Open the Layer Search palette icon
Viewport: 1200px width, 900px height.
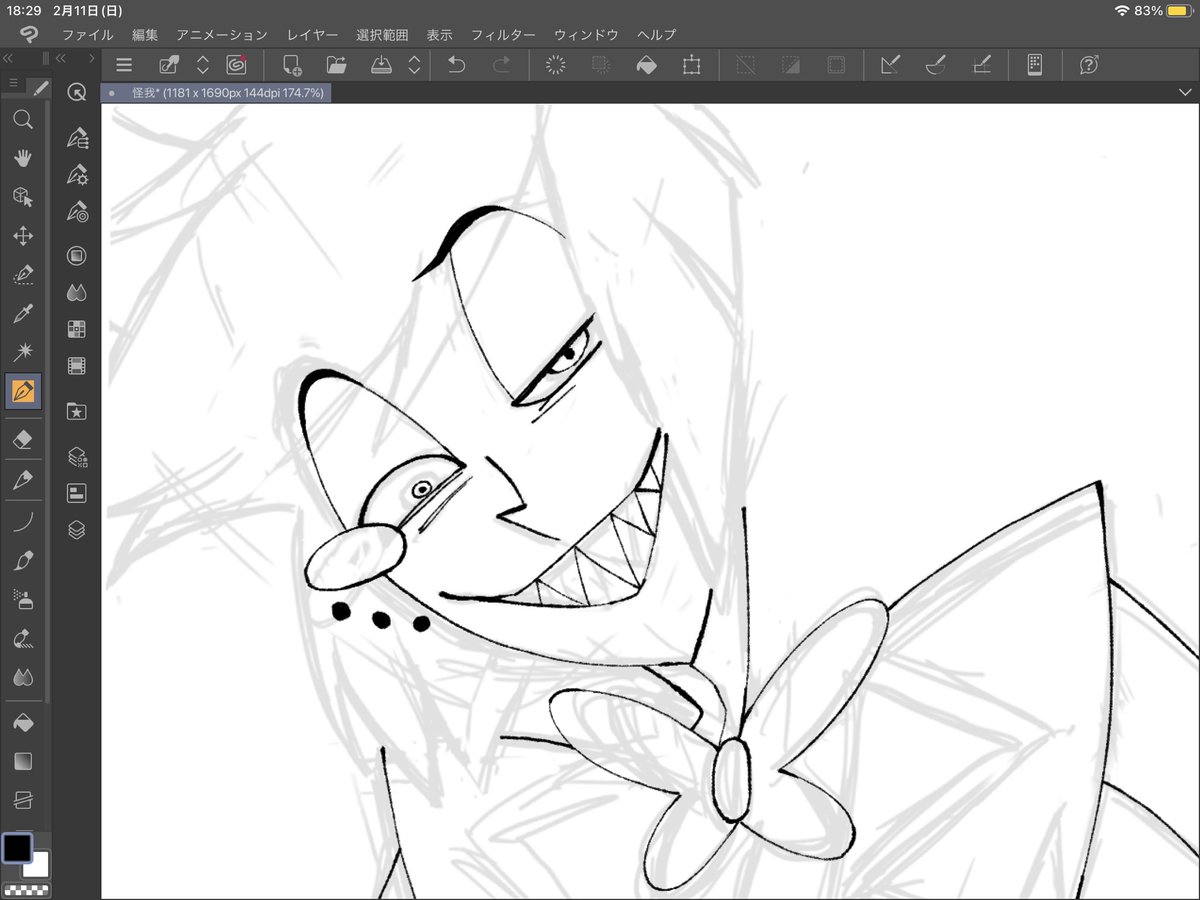coord(77,457)
